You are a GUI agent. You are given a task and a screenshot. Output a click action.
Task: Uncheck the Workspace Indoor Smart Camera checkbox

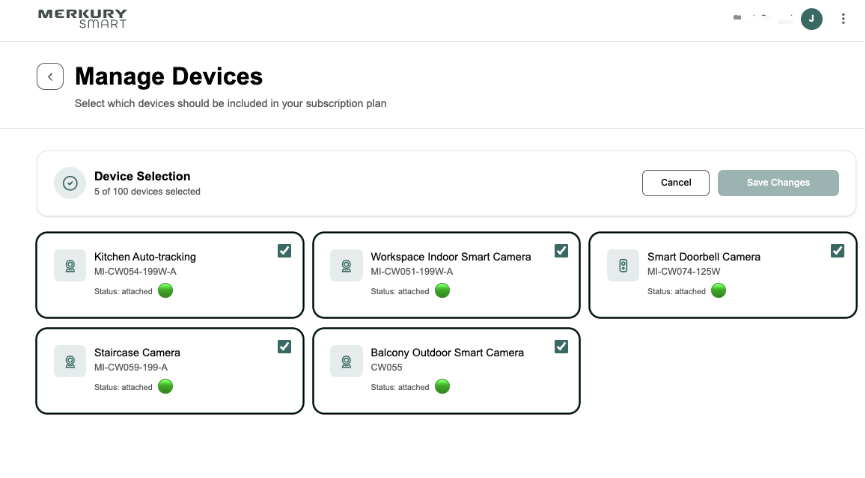[561, 251]
